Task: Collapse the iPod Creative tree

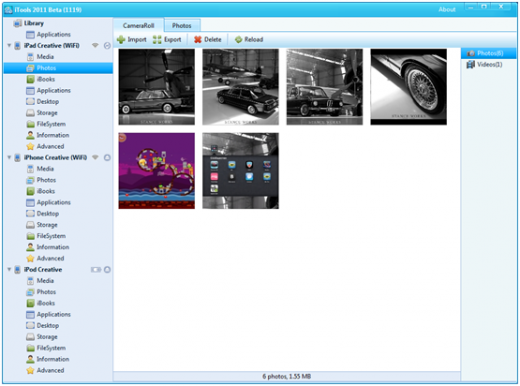Action: tap(9, 269)
